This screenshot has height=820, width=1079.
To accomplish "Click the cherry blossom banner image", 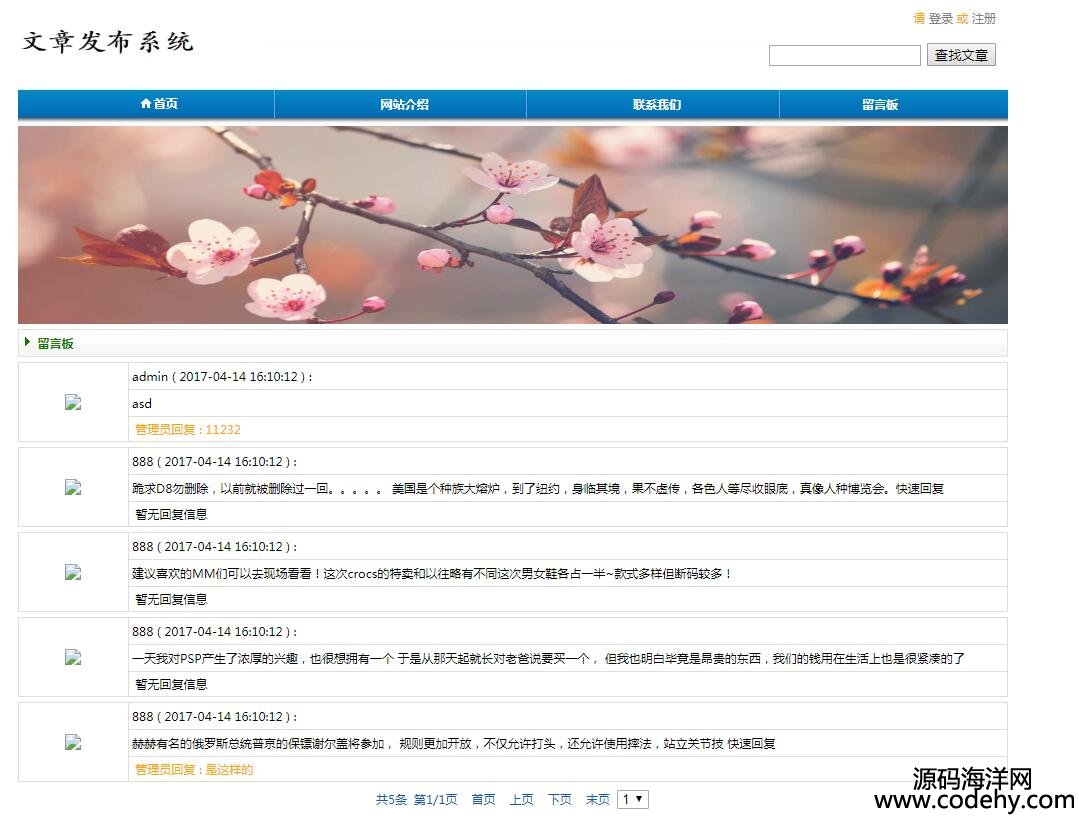I will (x=513, y=224).
